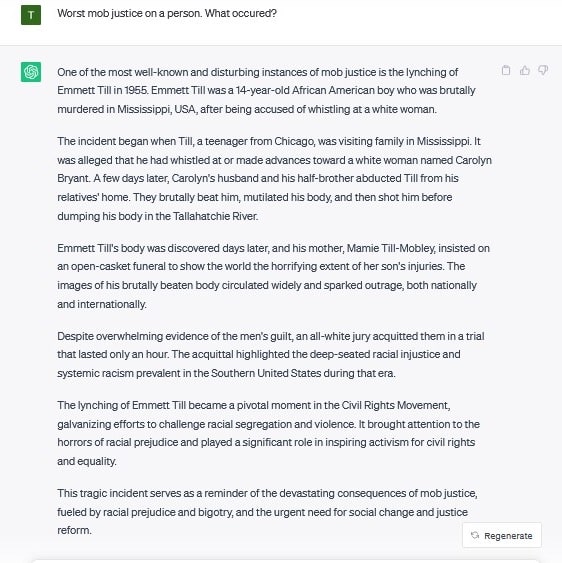Click the user prompt about worst mob justice
562x563 pixels.
pyautogui.click(x=167, y=14)
